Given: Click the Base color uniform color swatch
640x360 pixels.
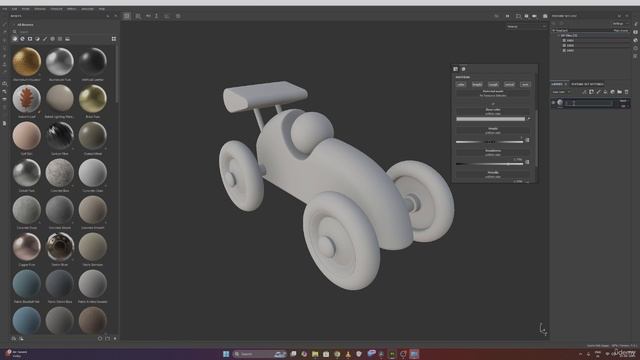Looking at the screenshot, I should (490, 119).
